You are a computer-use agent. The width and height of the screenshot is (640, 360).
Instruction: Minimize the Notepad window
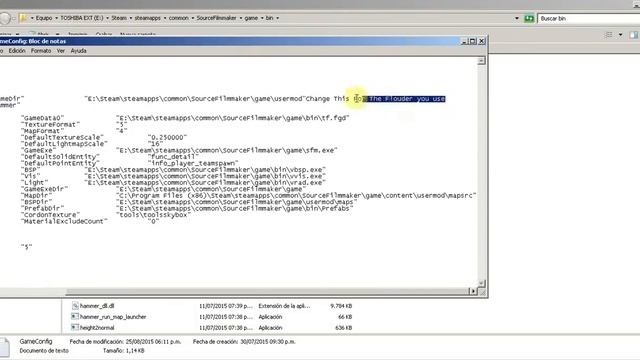(x=464, y=41)
